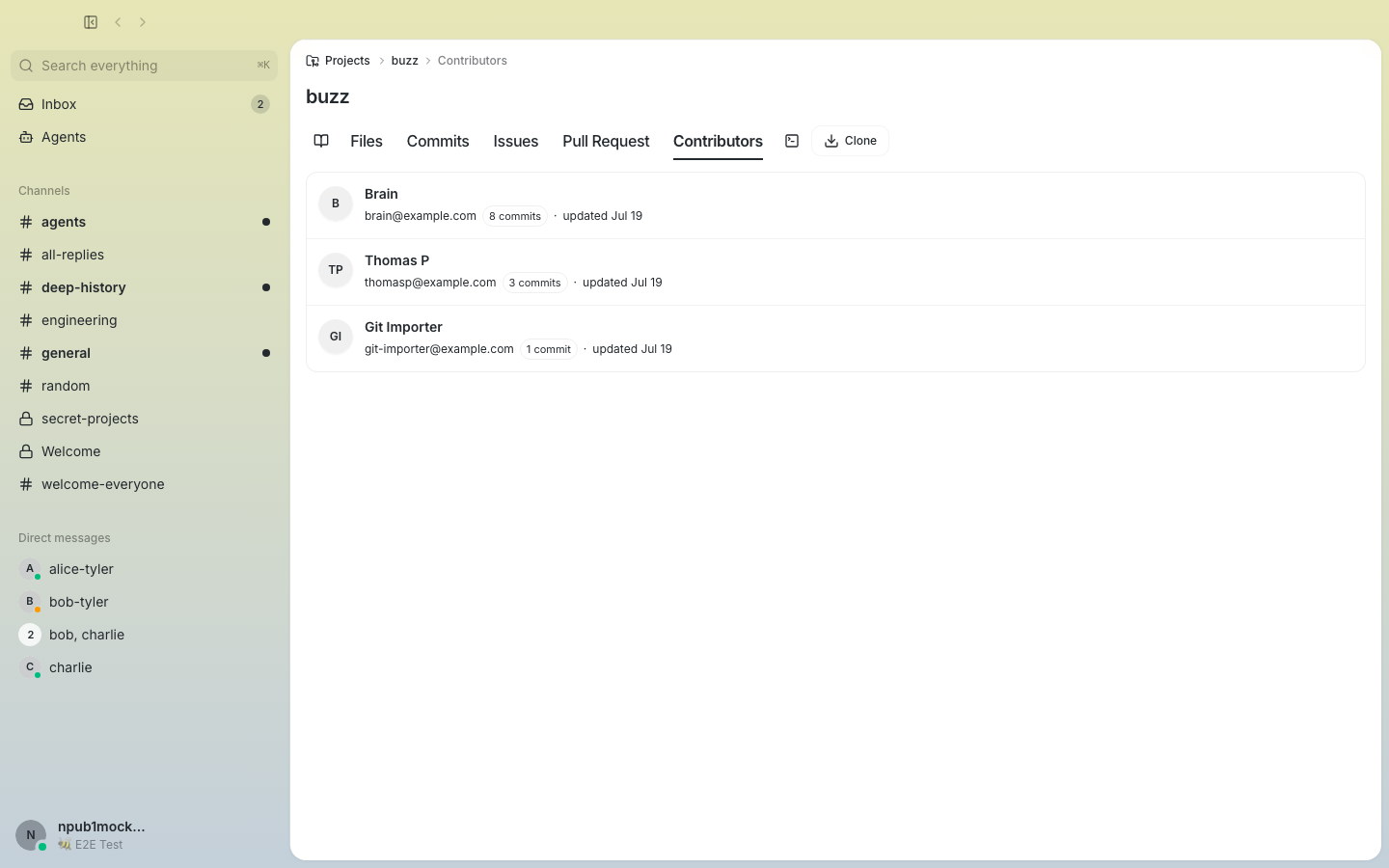Open the welcome-everyone channel
Image resolution: width=1389 pixels, height=868 pixels.
coord(144,484)
